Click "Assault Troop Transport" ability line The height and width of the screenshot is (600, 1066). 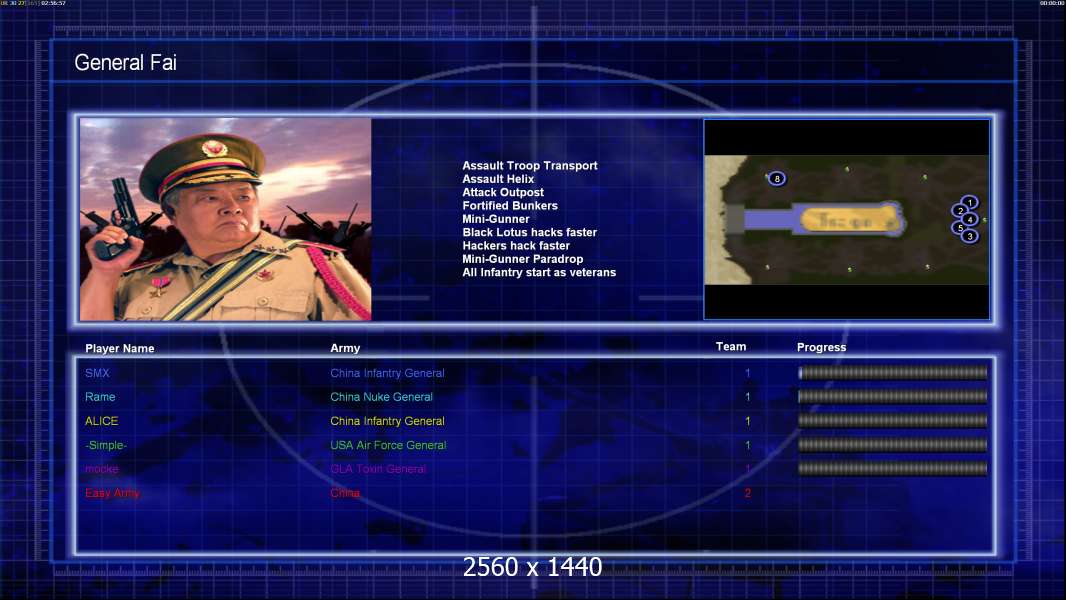pyautogui.click(x=530, y=165)
